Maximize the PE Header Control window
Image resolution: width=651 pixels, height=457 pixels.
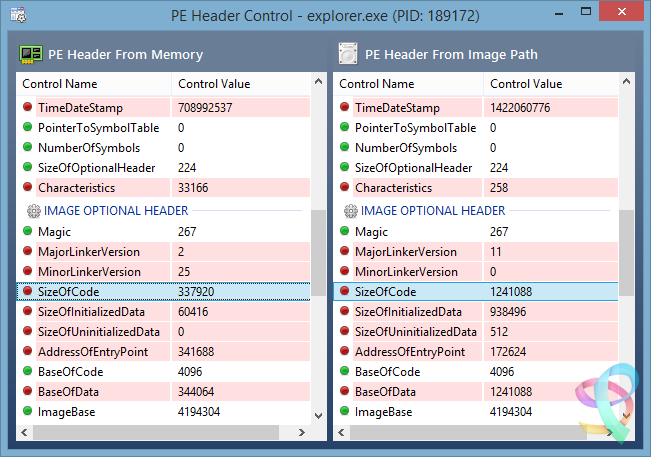586,12
